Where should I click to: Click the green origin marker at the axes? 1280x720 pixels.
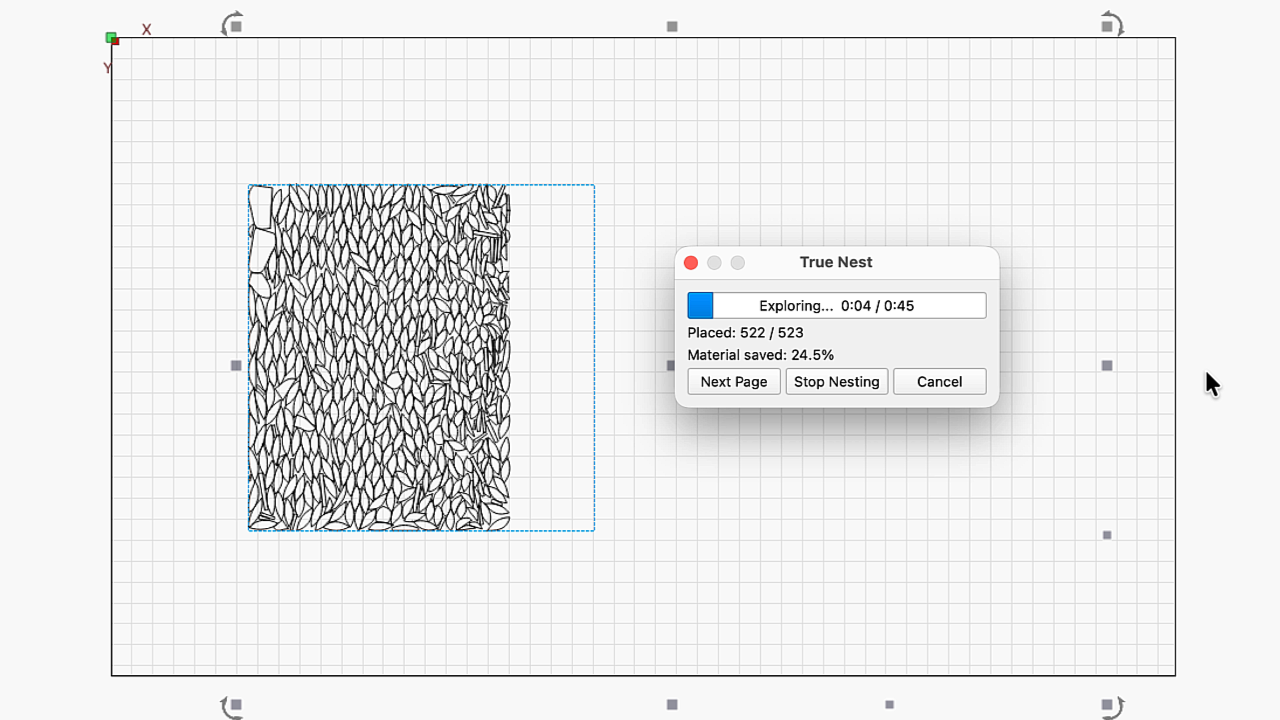112,38
